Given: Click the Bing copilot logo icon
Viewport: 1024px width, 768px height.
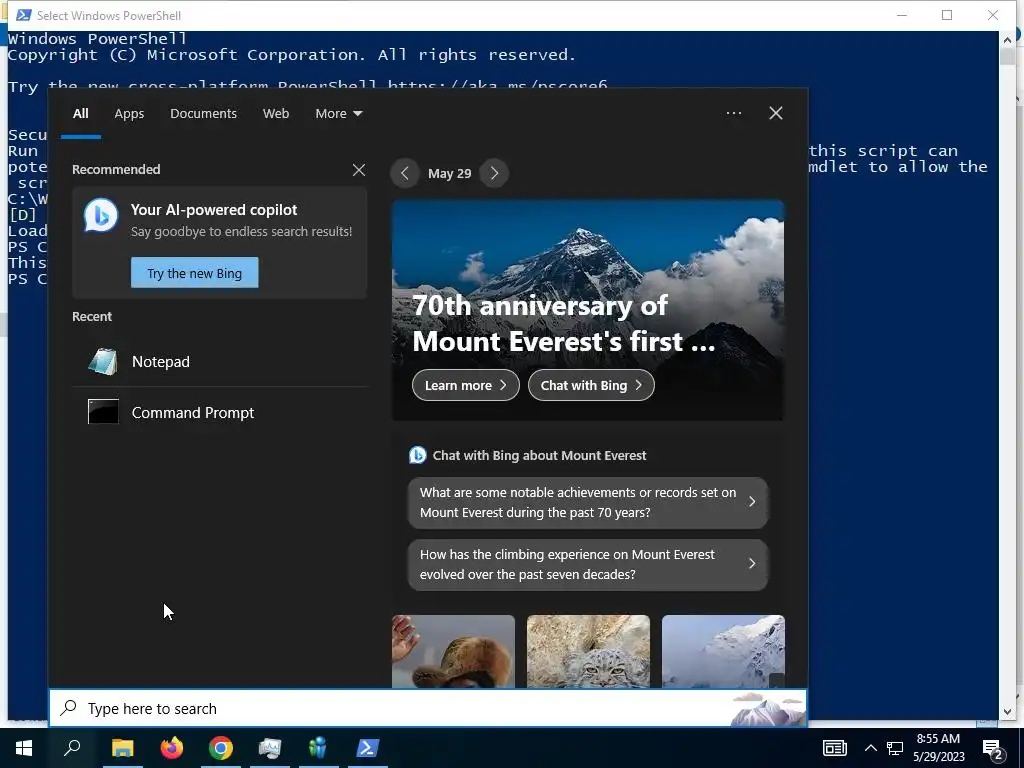Looking at the screenshot, I should [101, 216].
